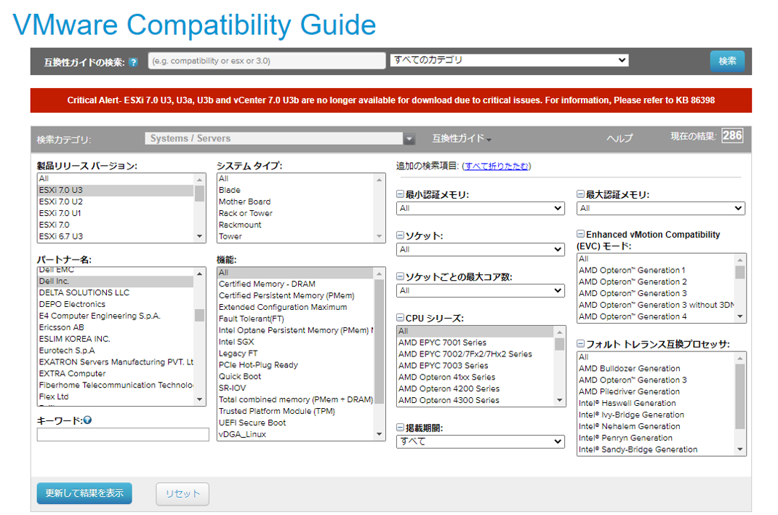Collapse the ソケットごとの最大コア数 section toggle

click(400, 276)
